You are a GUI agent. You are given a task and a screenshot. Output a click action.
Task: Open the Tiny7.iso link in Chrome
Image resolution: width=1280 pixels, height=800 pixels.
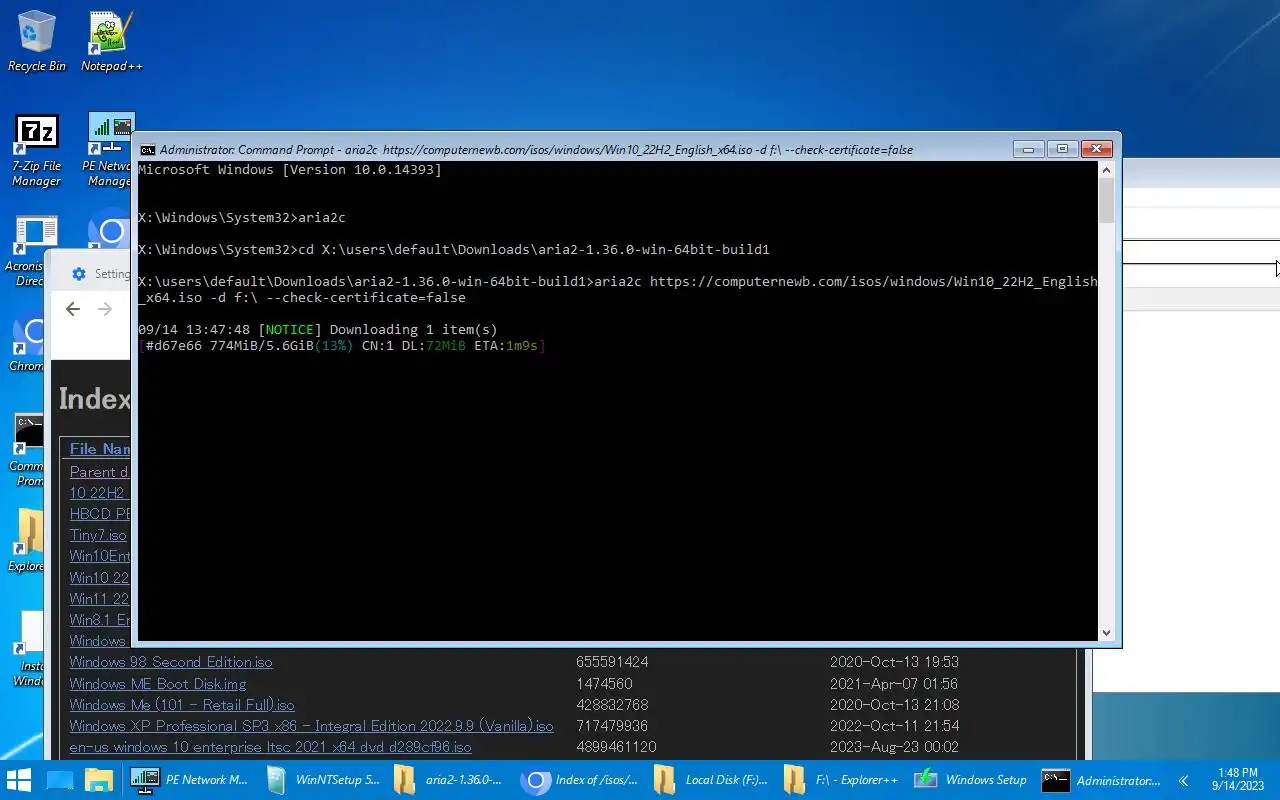tap(98, 535)
